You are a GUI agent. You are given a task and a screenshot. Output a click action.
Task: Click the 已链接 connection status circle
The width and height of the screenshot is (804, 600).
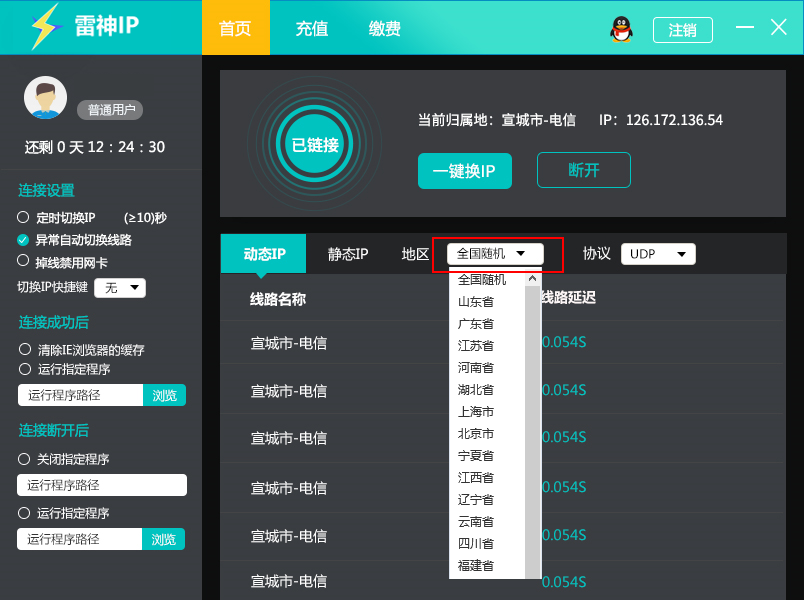[x=315, y=145]
